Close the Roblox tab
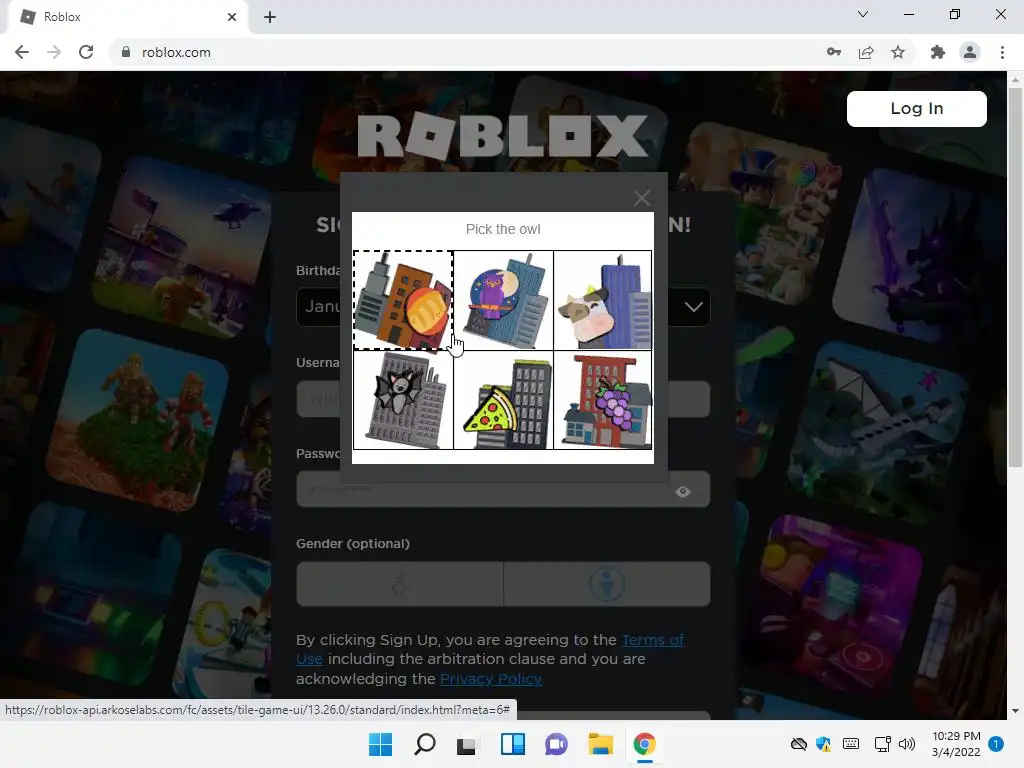 coord(232,17)
